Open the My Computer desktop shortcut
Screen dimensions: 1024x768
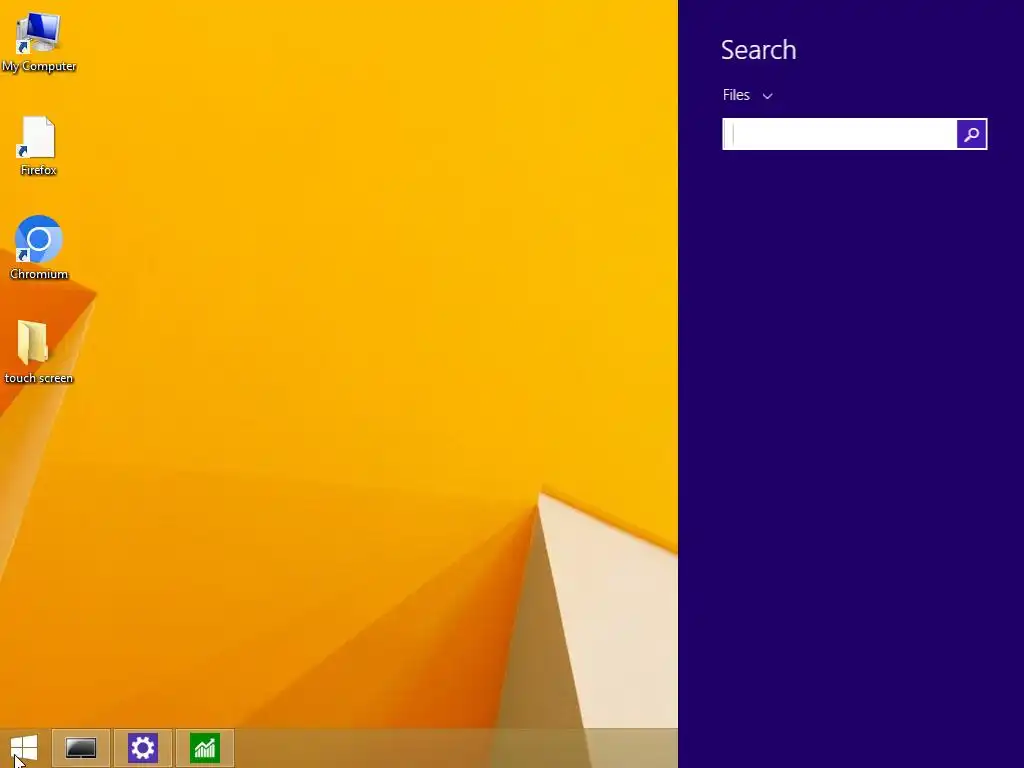pos(39,41)
